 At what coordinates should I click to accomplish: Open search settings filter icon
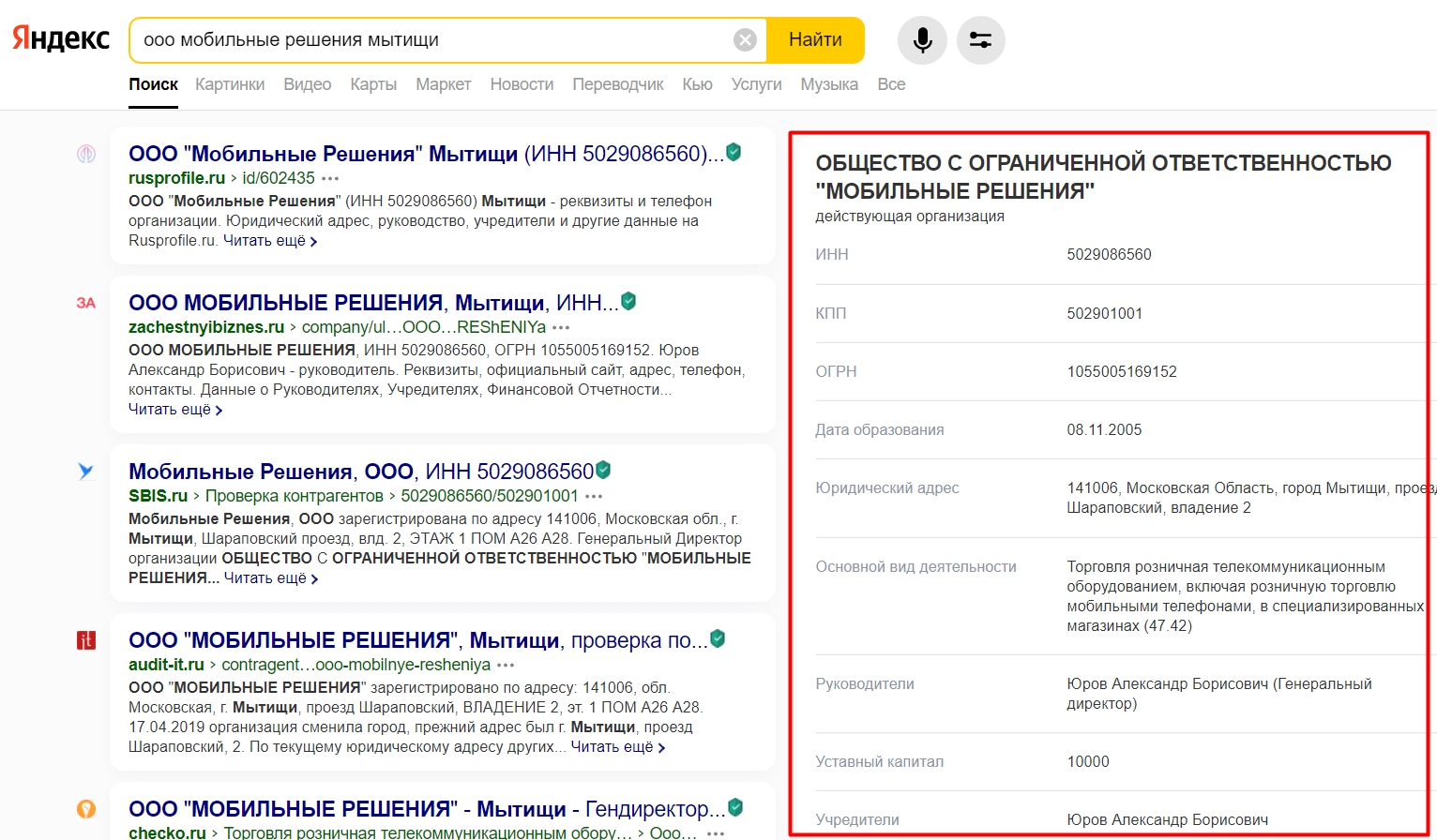(x=980, y=40)
